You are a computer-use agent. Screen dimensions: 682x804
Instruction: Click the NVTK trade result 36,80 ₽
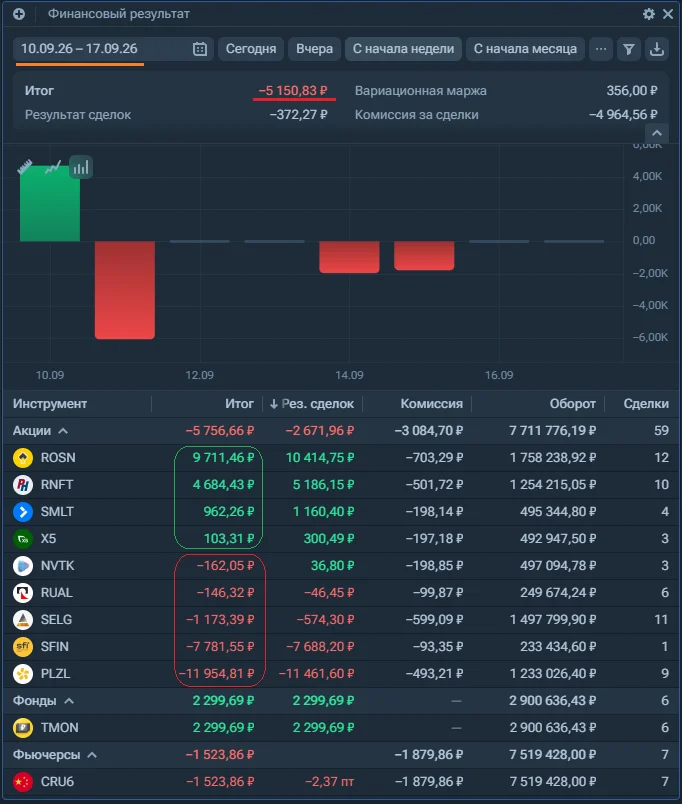point(332,566)
